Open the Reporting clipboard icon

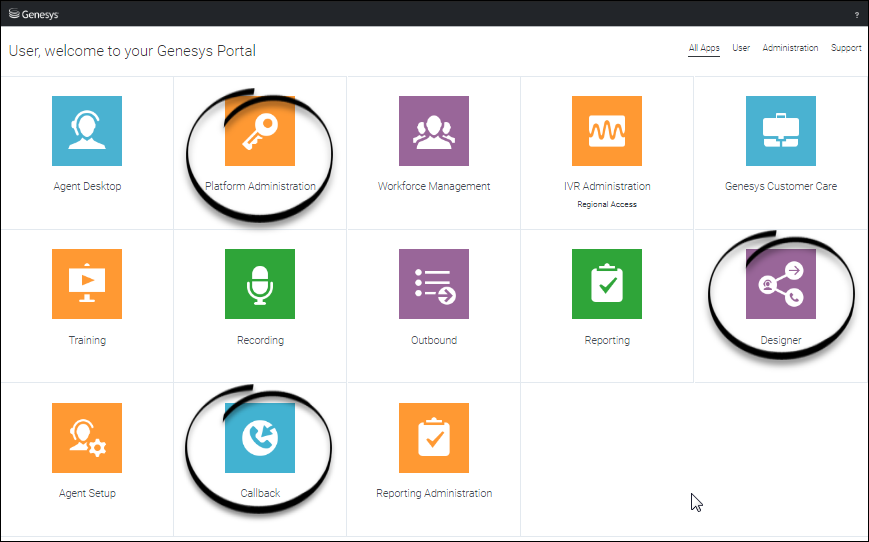(607, 284)
